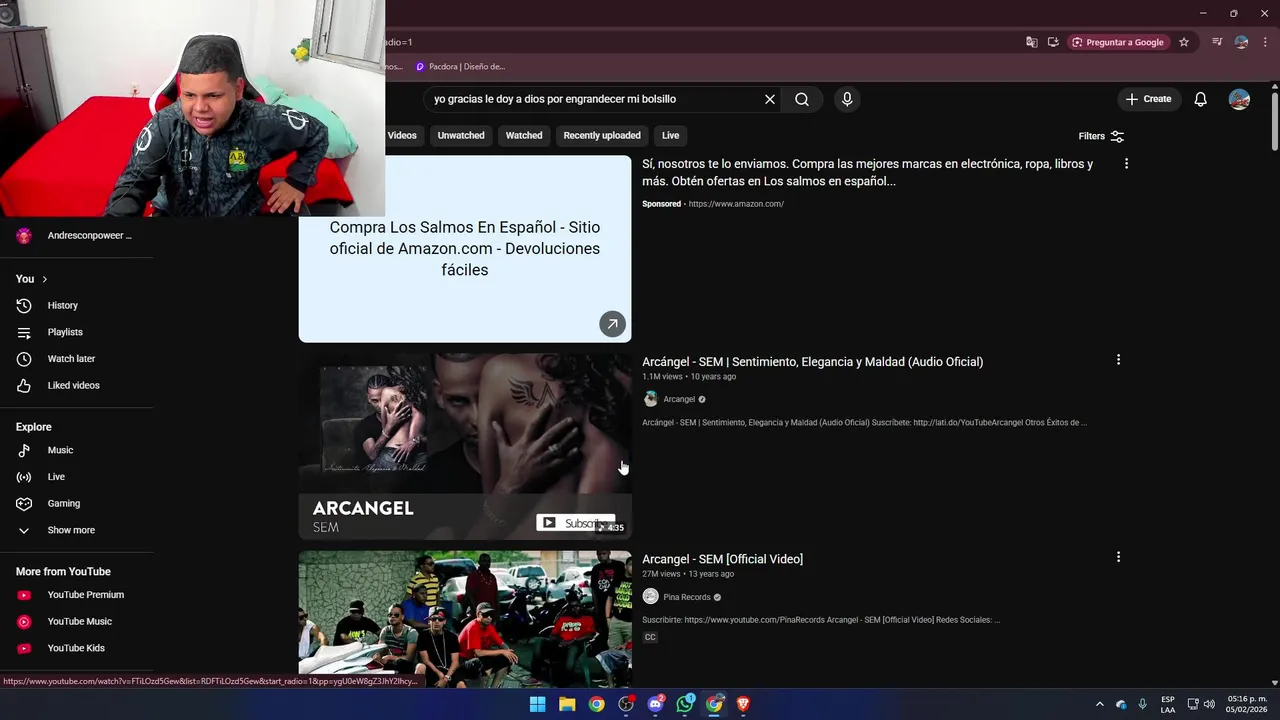Open the Andresconpoweer subscription channel
The image size is (1280, 720).
[x=77, y=236]
